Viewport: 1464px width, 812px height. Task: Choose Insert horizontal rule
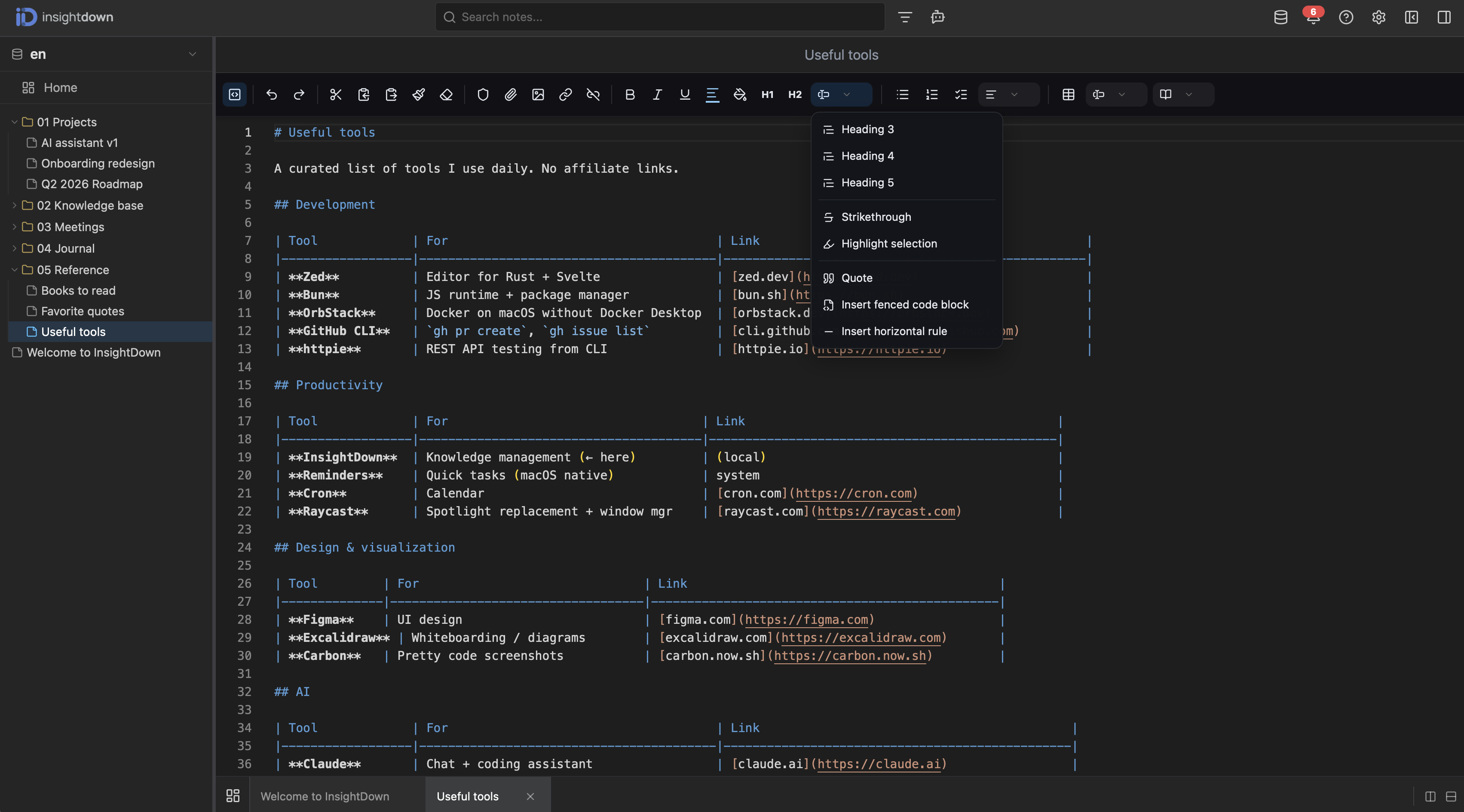click(907, 331)
